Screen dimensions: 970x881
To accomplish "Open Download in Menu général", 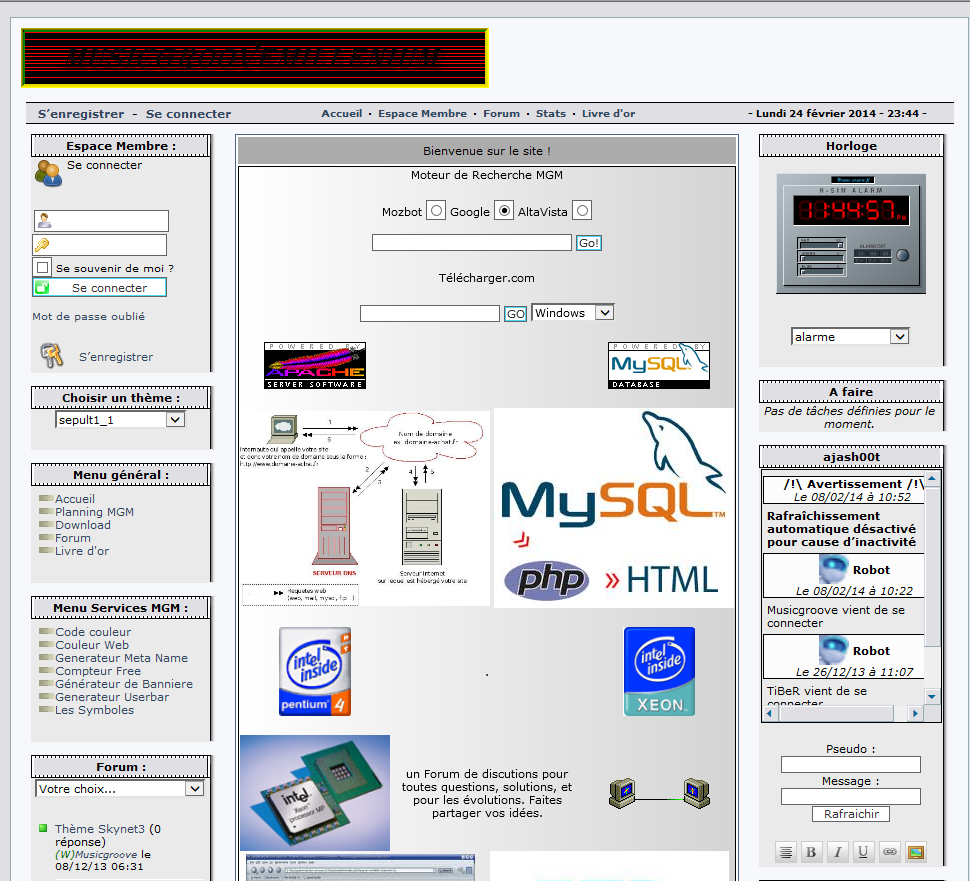I will (83, 525).
